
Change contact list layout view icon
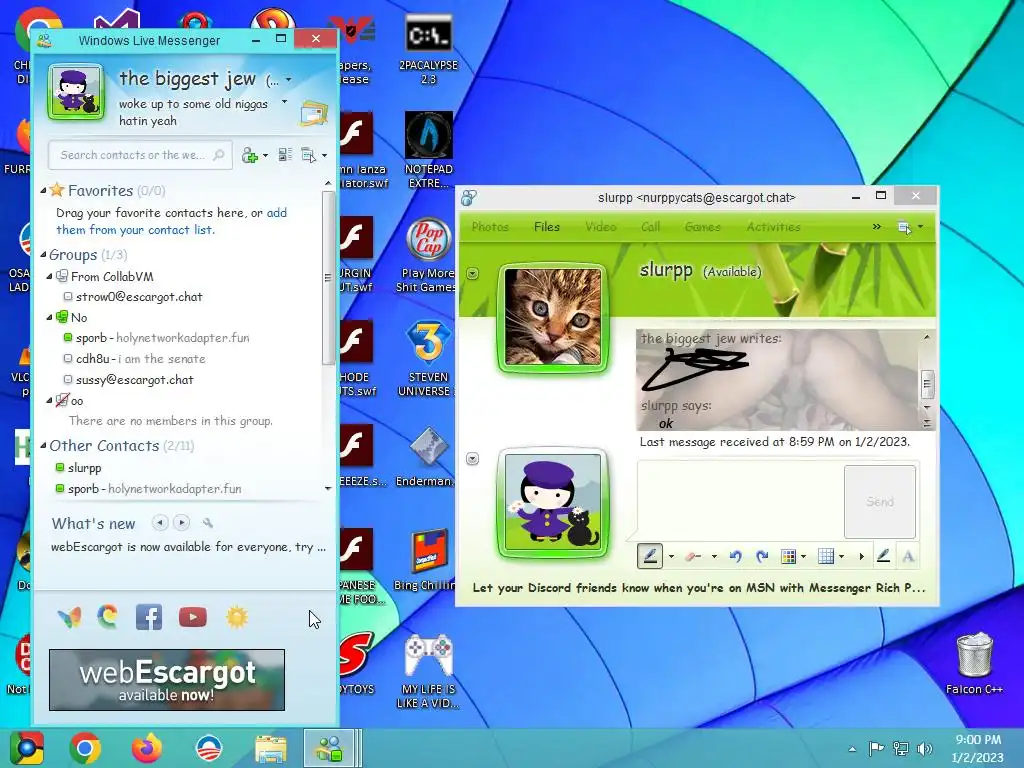285,155
